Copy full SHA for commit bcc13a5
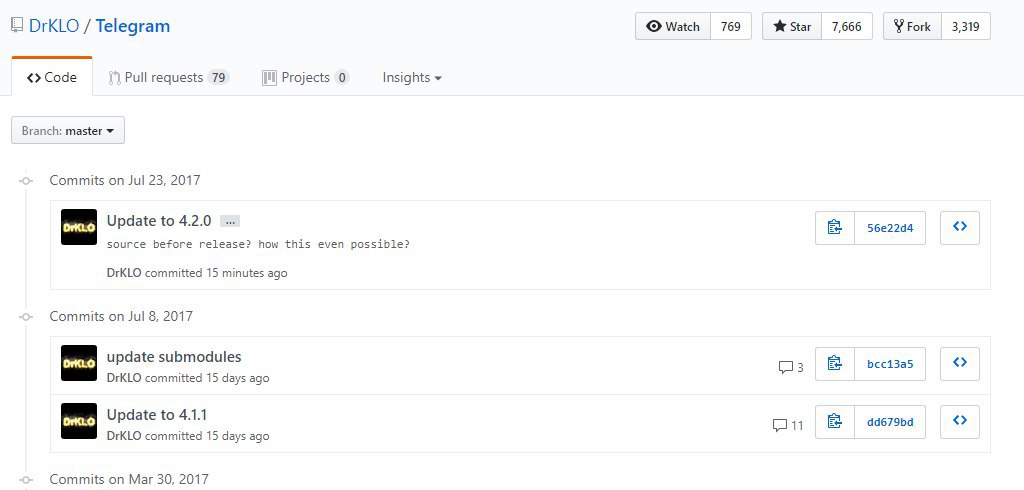Viewport: 1024px width, 490px height. click(x=835, y=364)
